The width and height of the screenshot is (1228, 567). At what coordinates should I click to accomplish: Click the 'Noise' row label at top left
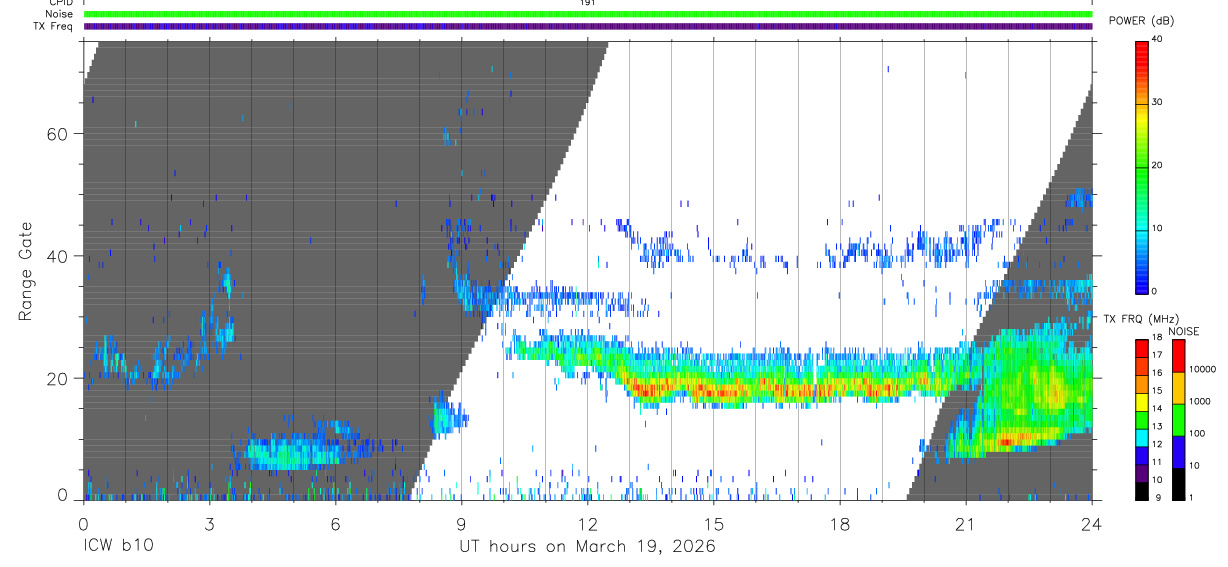[60, 14]
